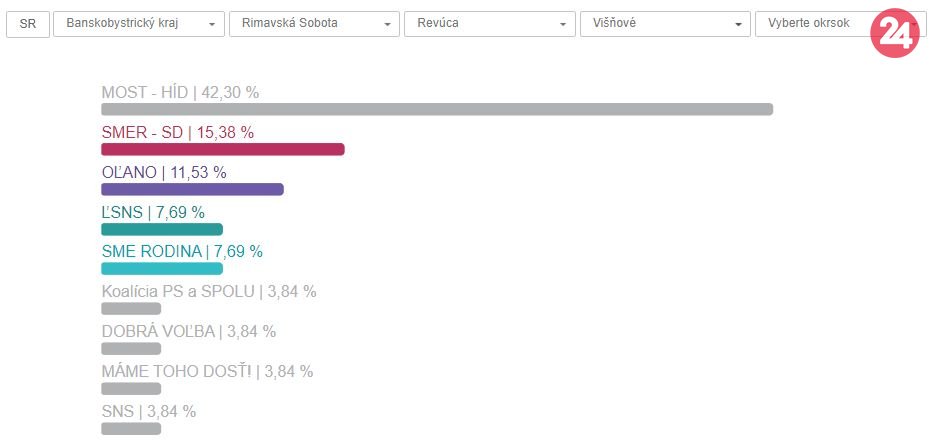The height and width of the screenshot is (443, 938).
Task: Click the SME RODINA turquoise bar
Action: pyautogui.click(x=161, y=268)
